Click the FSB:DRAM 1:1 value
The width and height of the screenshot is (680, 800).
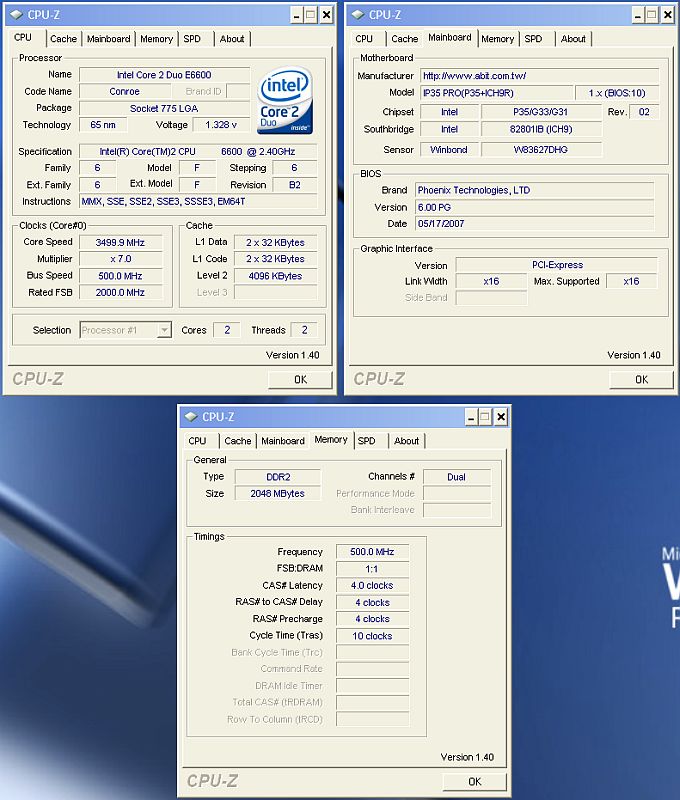pos(372,569)
